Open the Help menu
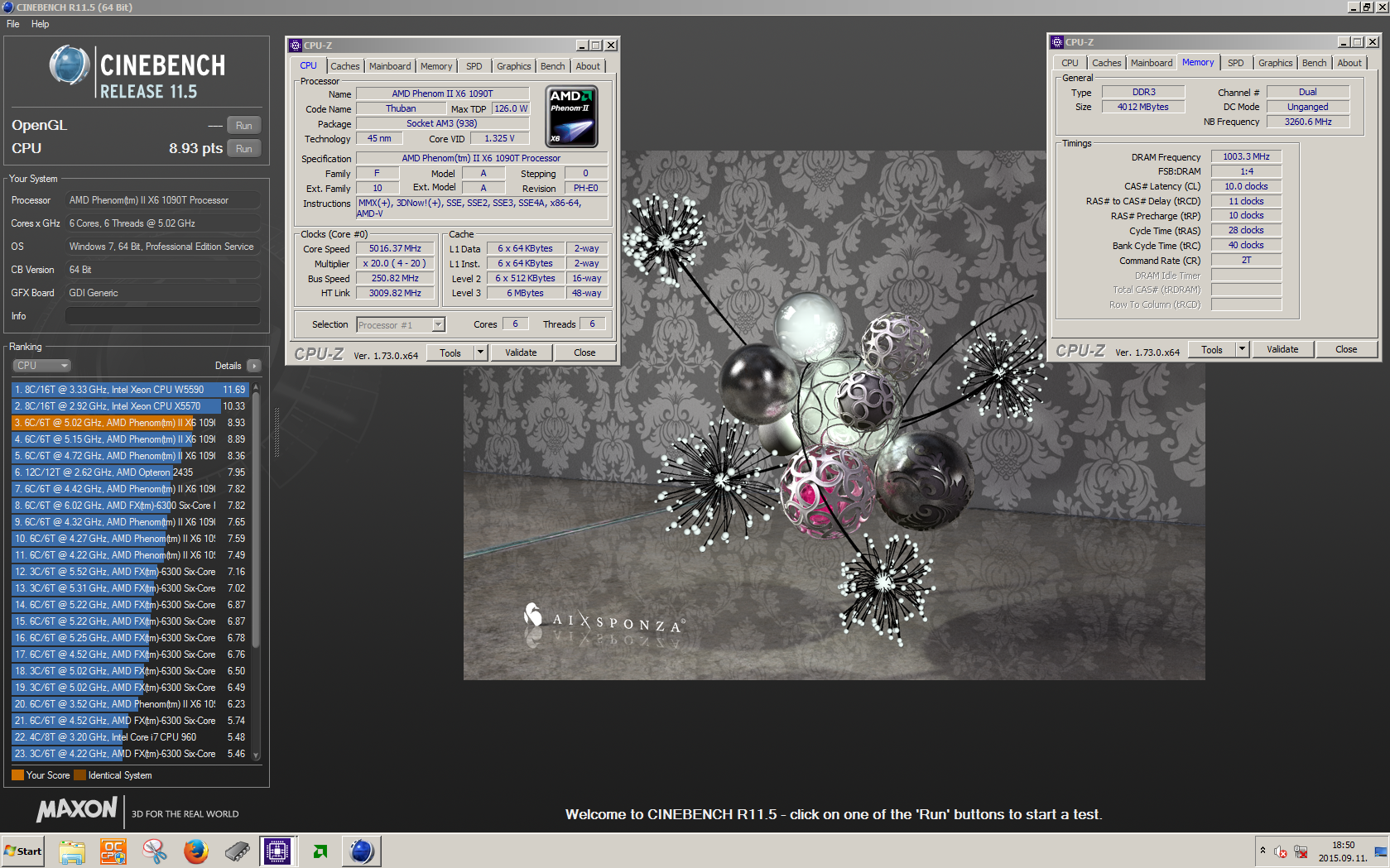The image size is (1390, 868). point(40,24)
